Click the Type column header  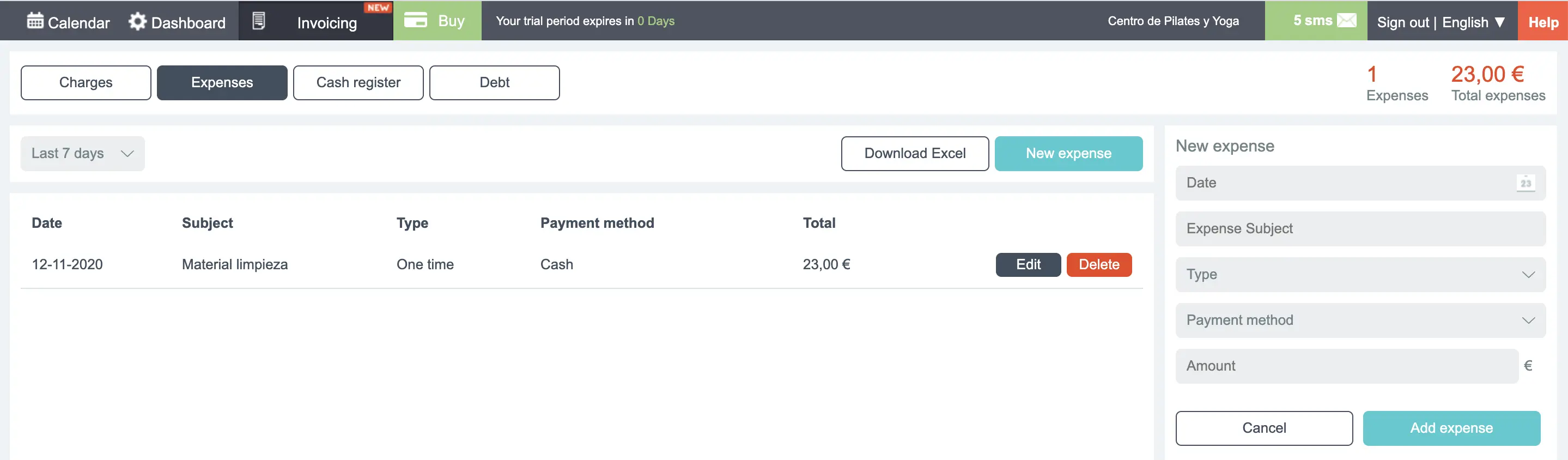[x=412, y=223]
